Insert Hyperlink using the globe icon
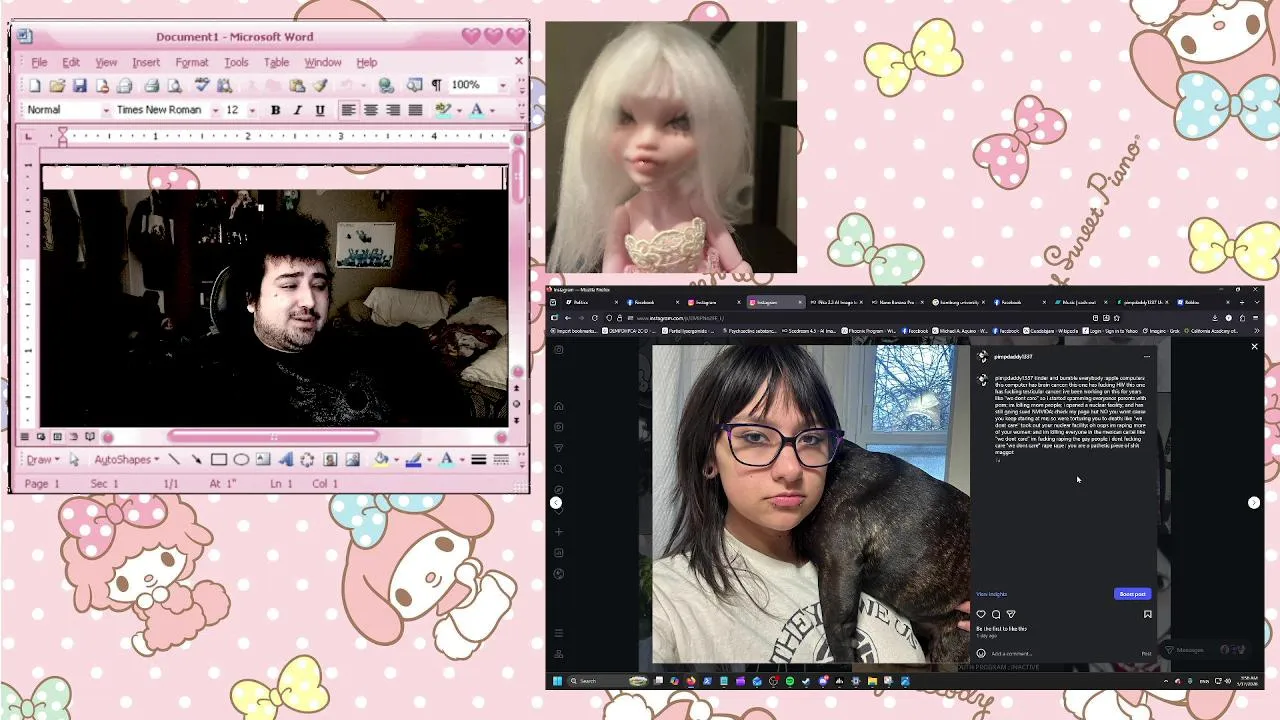 [x=386, y=86]
